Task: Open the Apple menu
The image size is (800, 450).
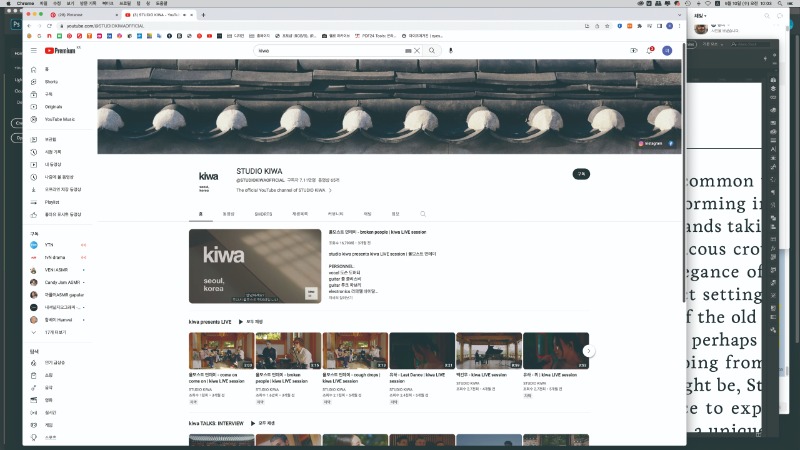Action: [x=8, y=3]
